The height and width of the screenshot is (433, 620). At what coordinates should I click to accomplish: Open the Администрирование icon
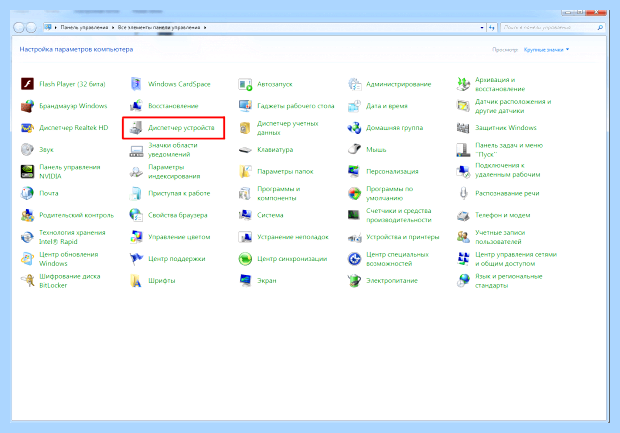pos(354,84)
